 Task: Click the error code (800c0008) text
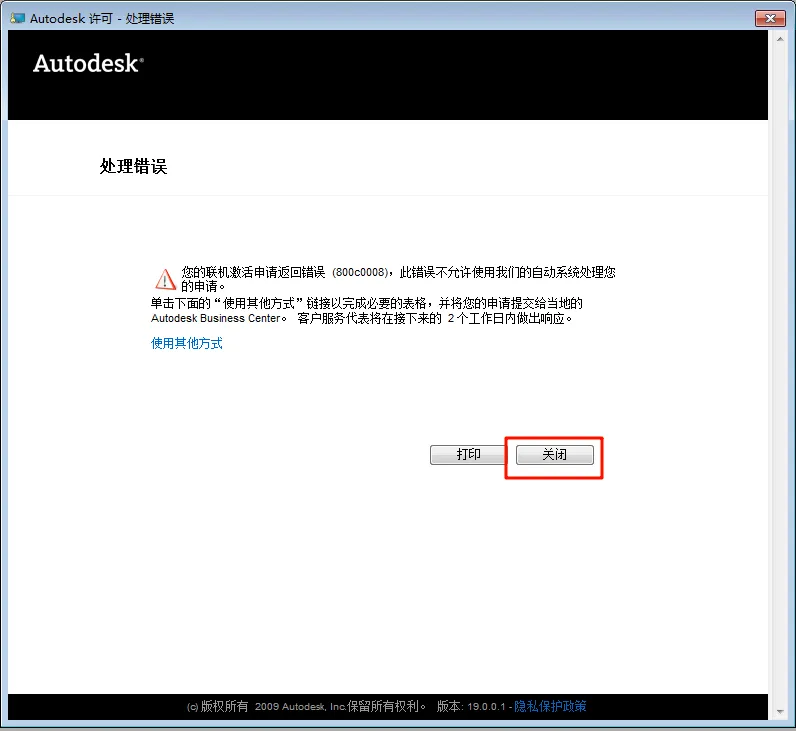click(x=360, y=273)
